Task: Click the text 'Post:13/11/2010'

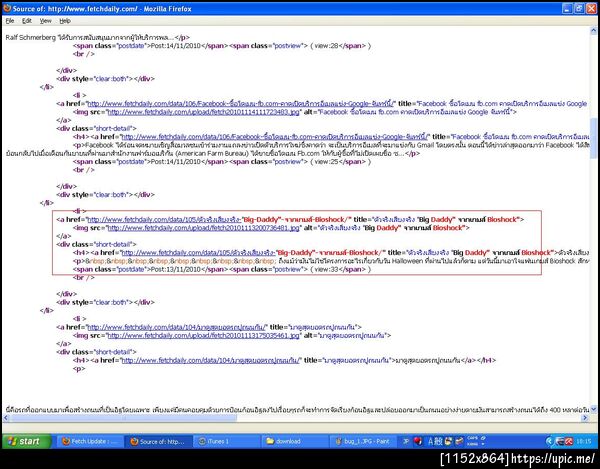Action: point(176,270)
